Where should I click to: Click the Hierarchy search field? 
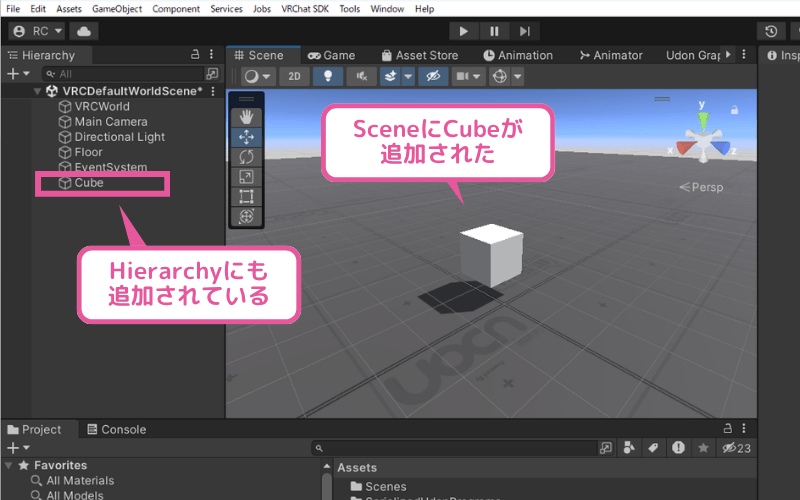tap(123, 74)
